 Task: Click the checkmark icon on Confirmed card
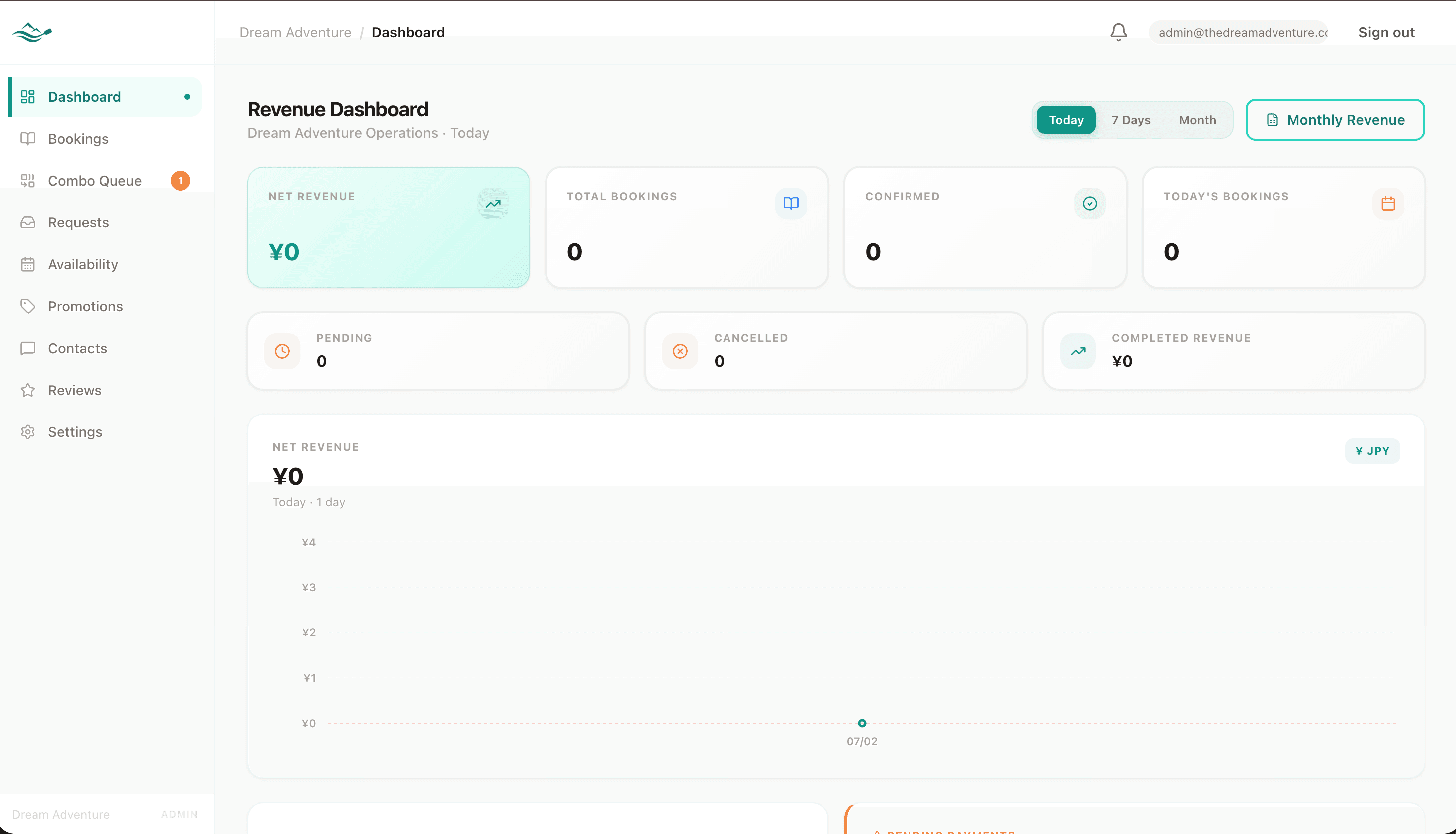coord(1090,204)
